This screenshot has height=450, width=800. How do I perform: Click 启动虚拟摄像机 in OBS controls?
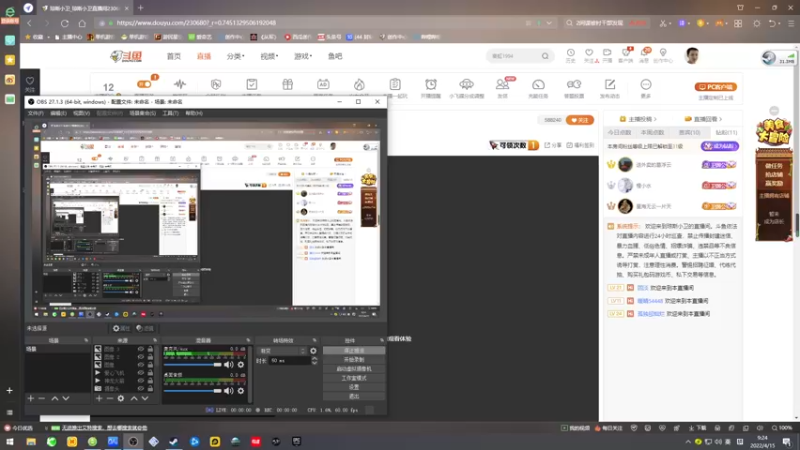[x=354, y=369]
